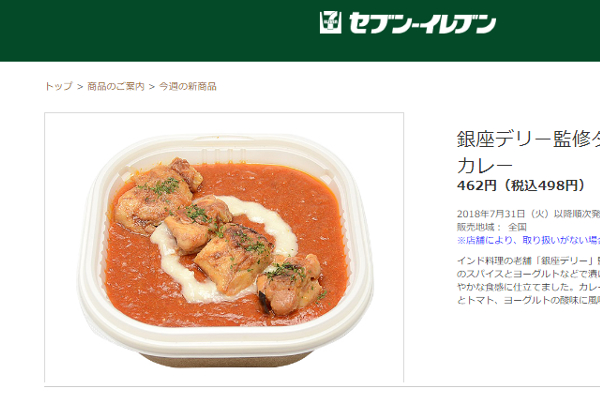Go to トップ breadcrumb link
600x400 pixels.
(x=59, y=87)
